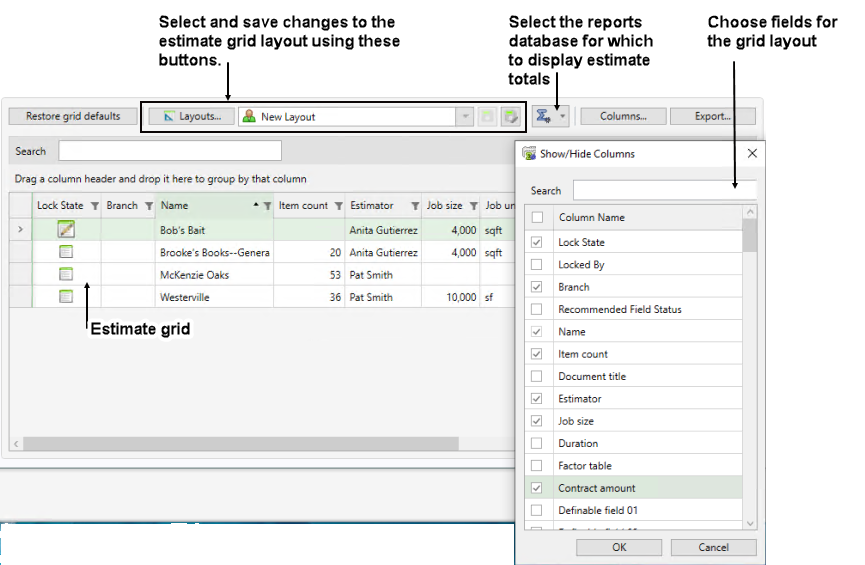
Task: Expand the Bob's Bait row arrow
Action: [20, 230]
